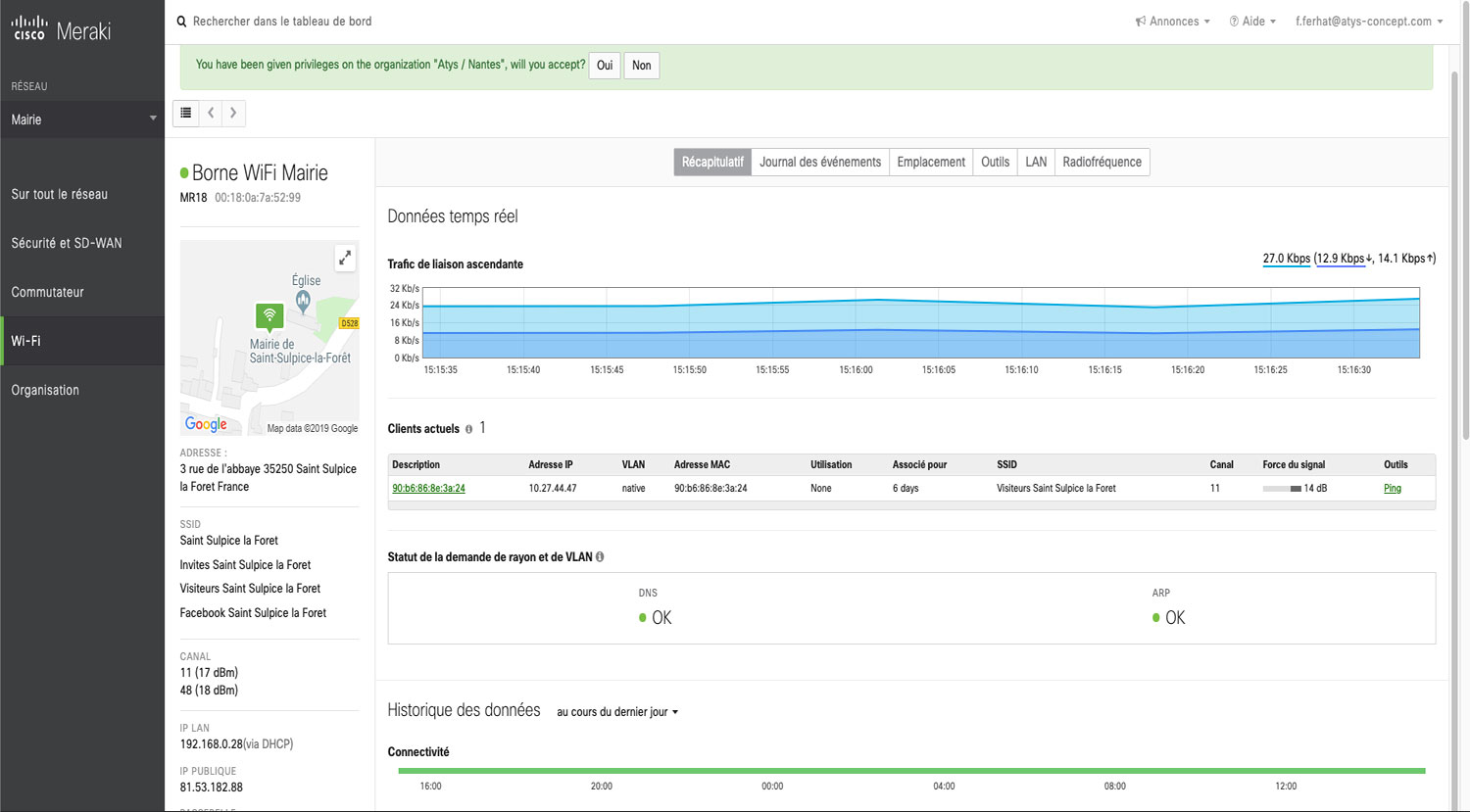
Task: Switch to Journal des événements tab
Action: pos(820,162)
